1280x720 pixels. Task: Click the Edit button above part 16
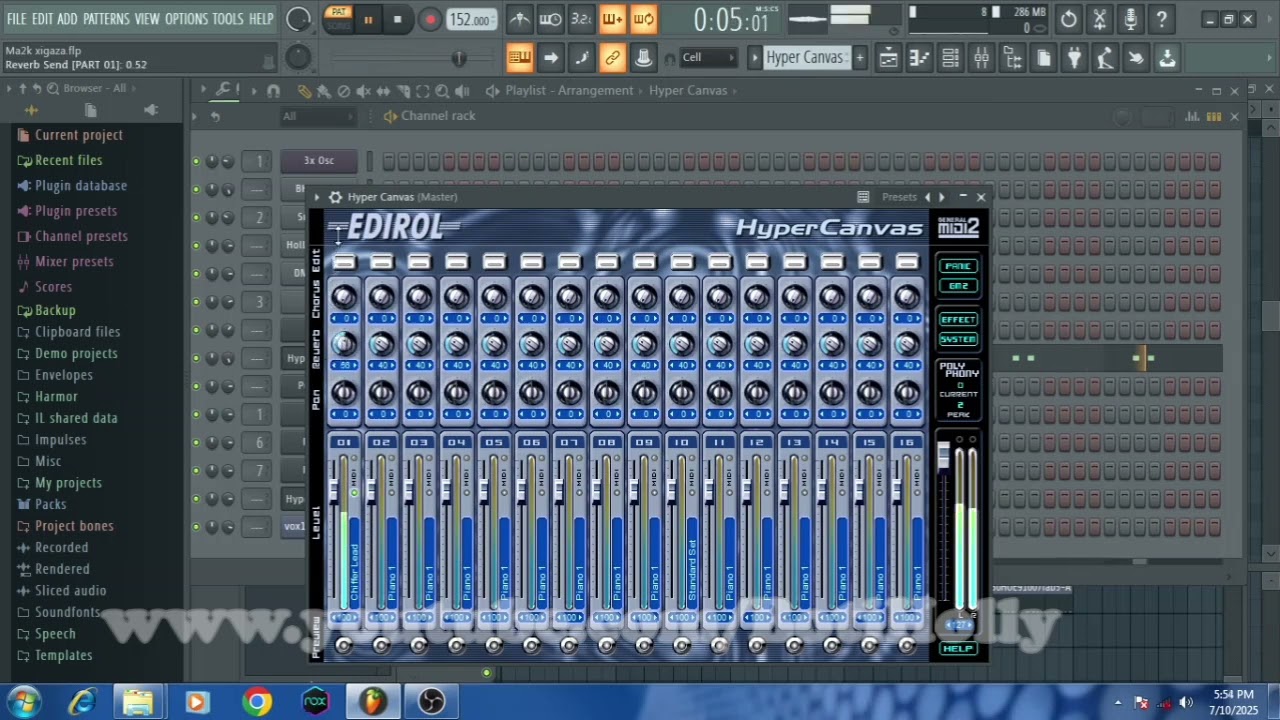coord(907,262)
